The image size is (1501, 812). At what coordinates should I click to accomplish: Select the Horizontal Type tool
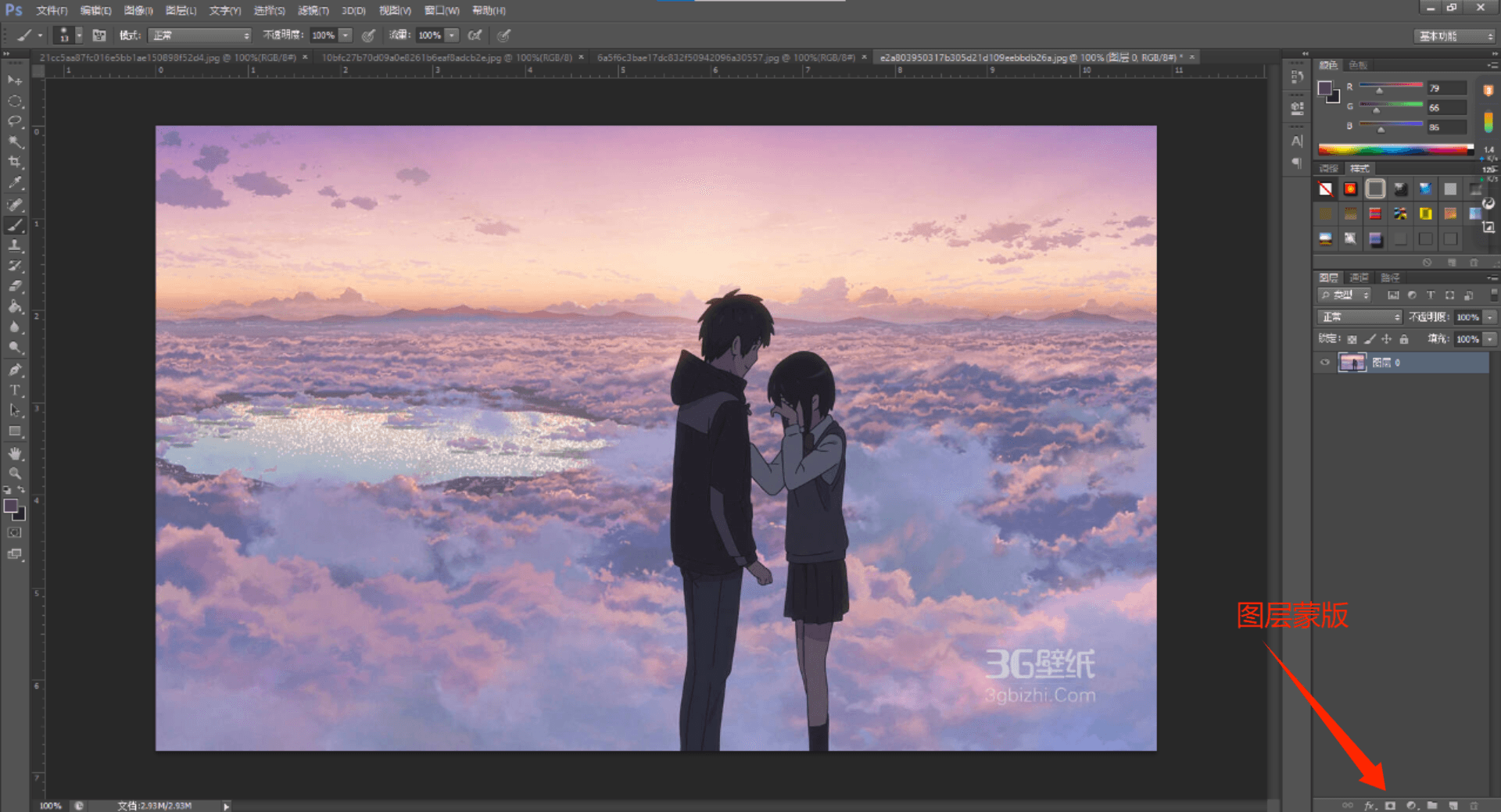(15, 389)
